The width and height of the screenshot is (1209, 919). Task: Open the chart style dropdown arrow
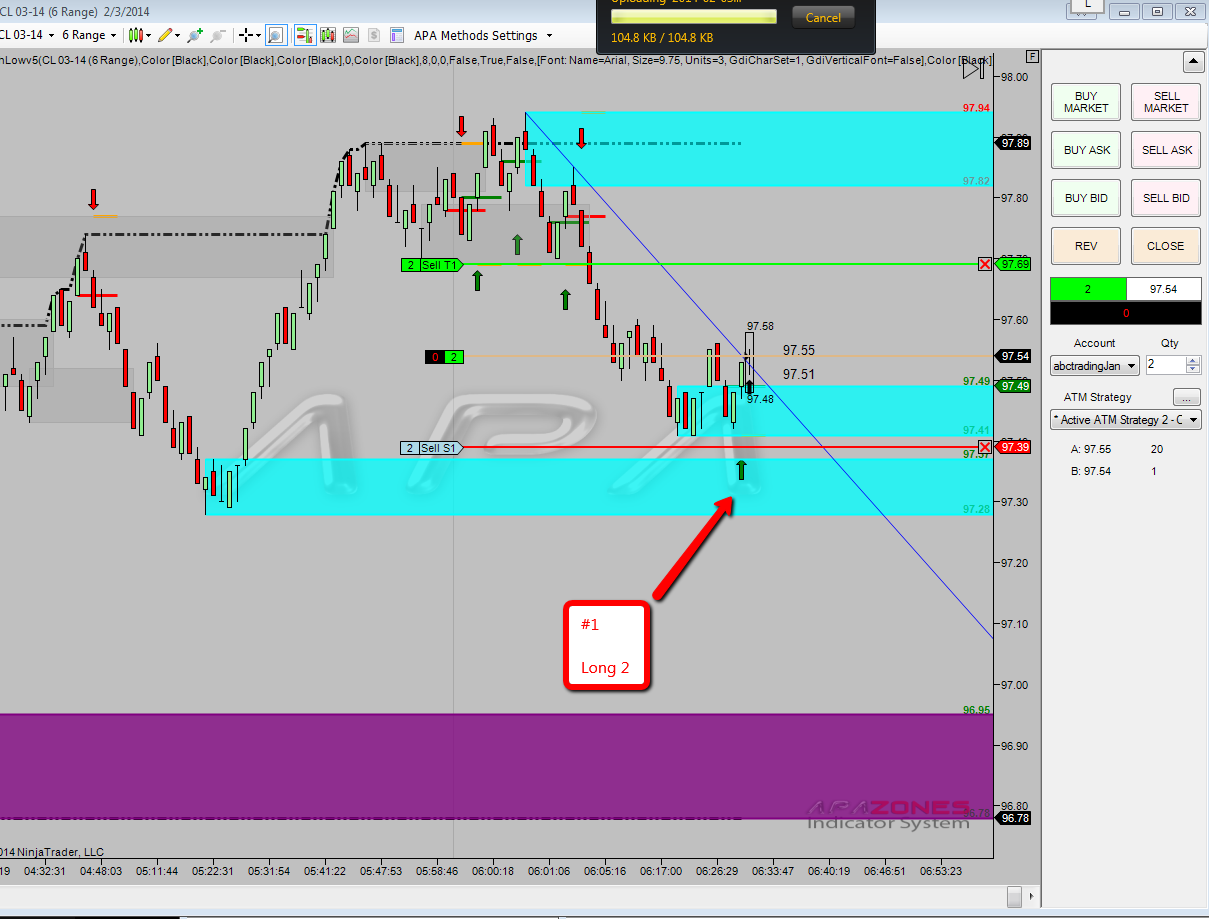(x=146, y=35)
